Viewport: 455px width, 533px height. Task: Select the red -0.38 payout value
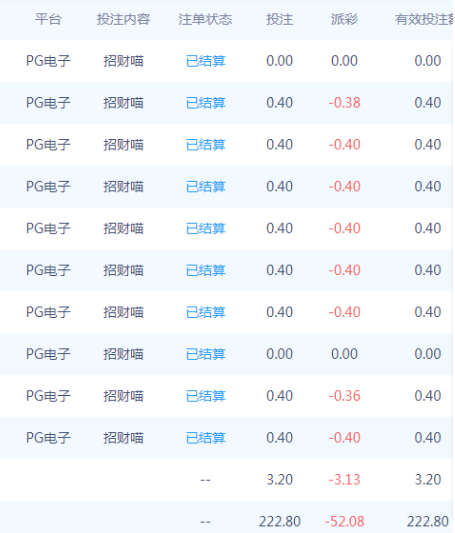point(344,103)
